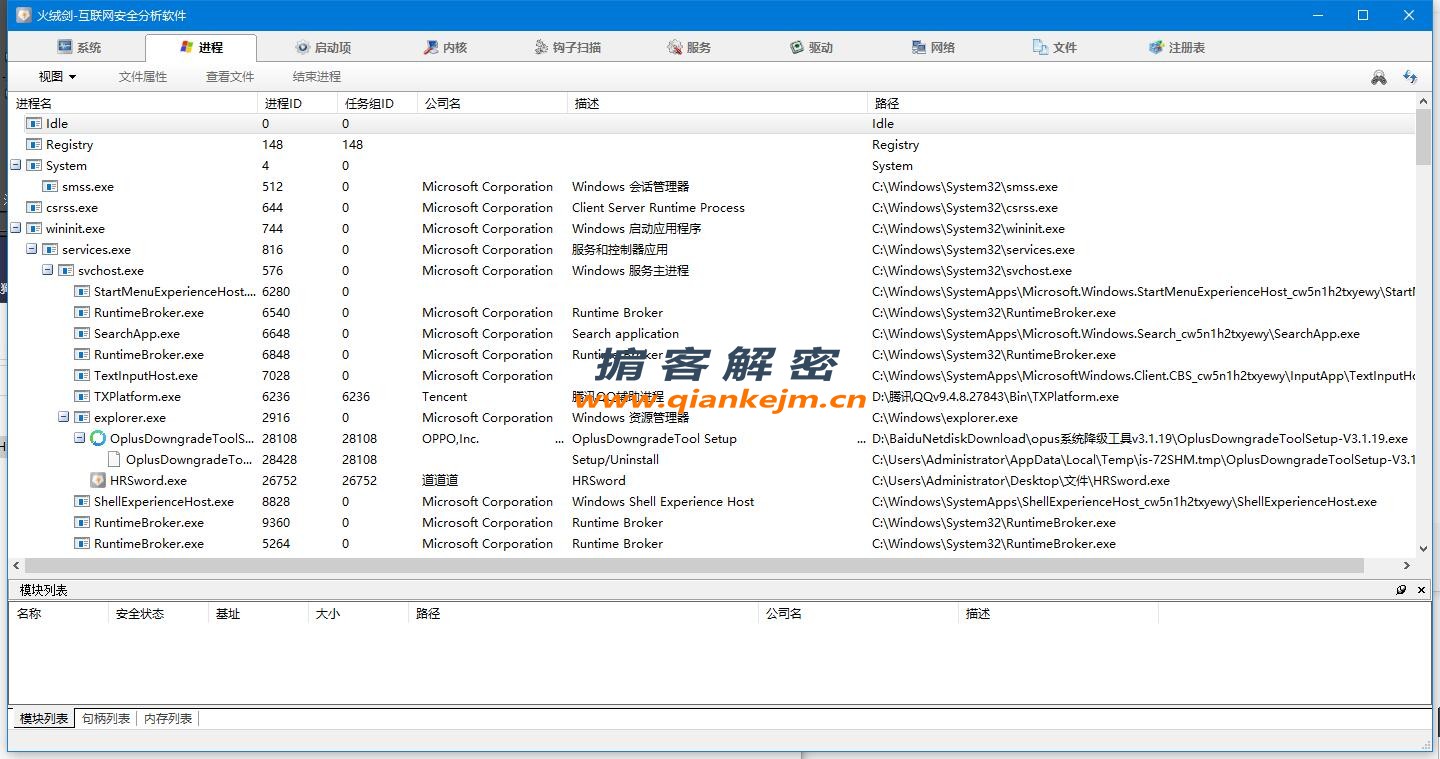
Task: Select the 句柄列表 bottom tab
Action: 106,718
